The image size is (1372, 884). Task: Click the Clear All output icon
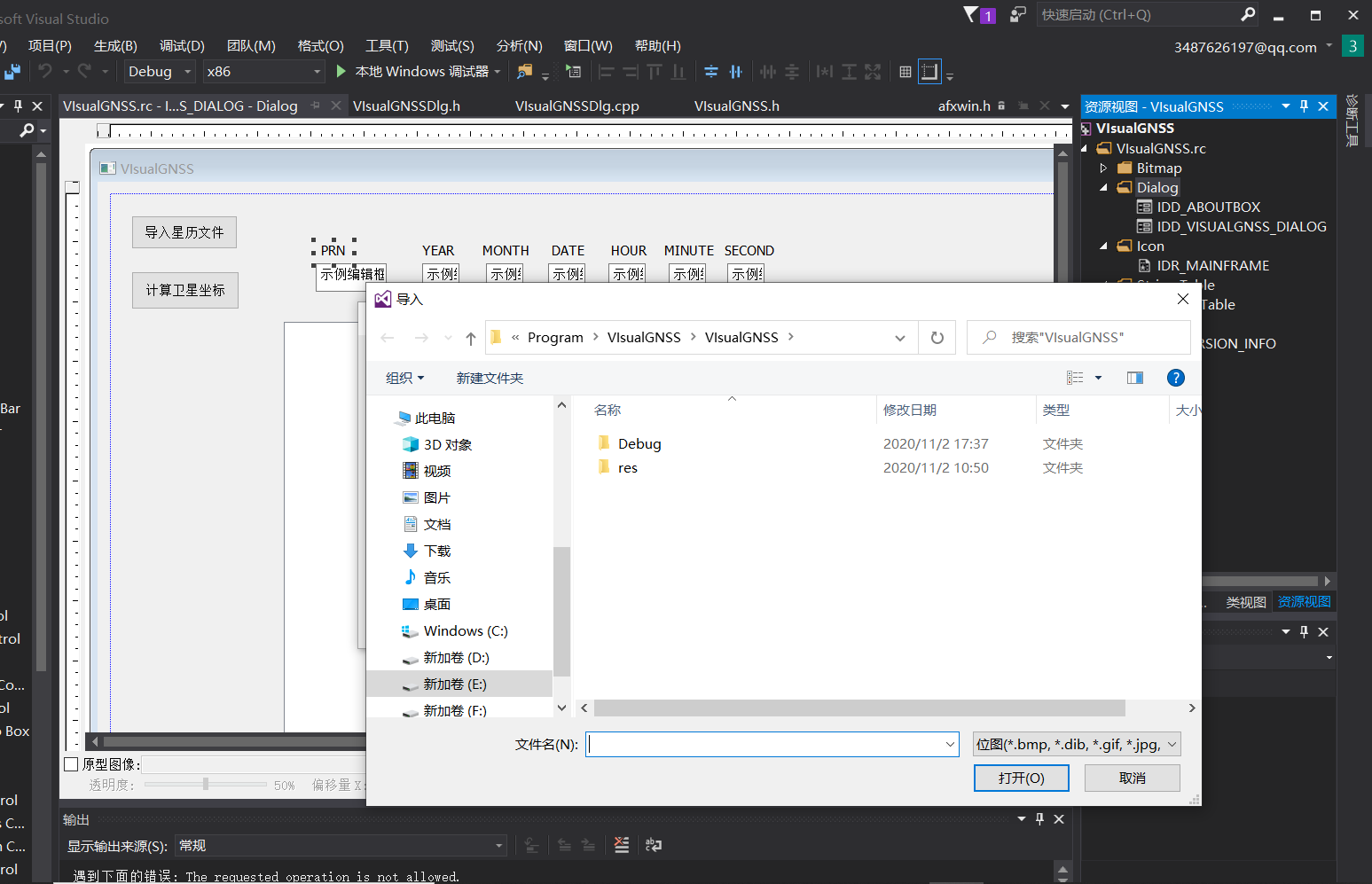(x=622, y=845)
